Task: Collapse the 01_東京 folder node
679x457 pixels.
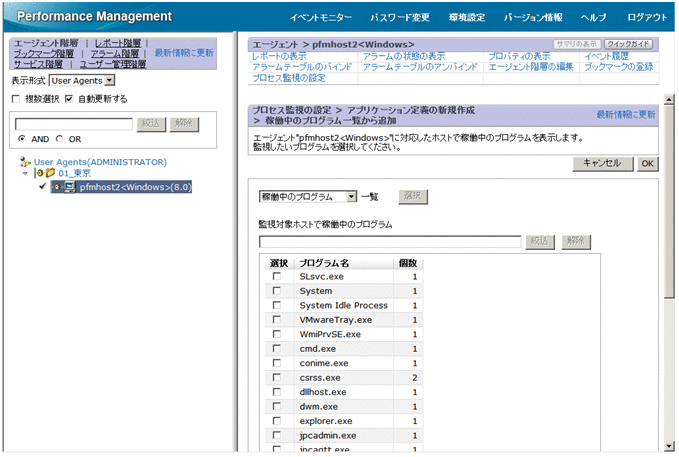Action: coord(25,173)
